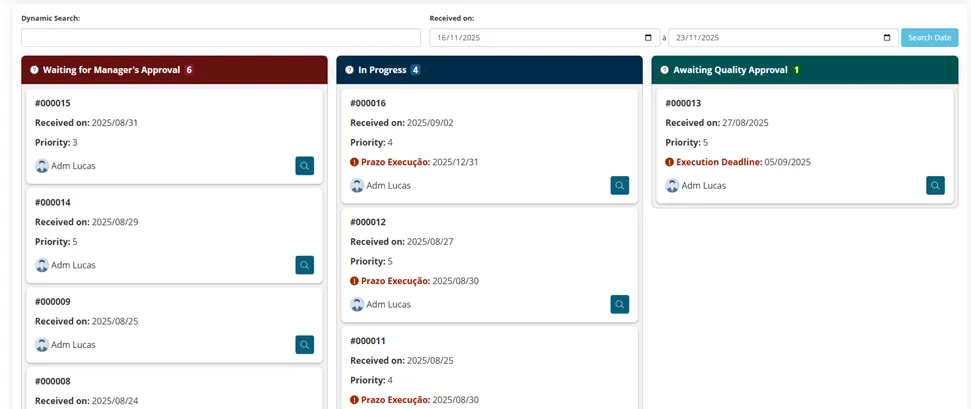The image size is (971, 409).
Task: Open details of card #000009
Action: pyautogui.click(x=305, y=345)
